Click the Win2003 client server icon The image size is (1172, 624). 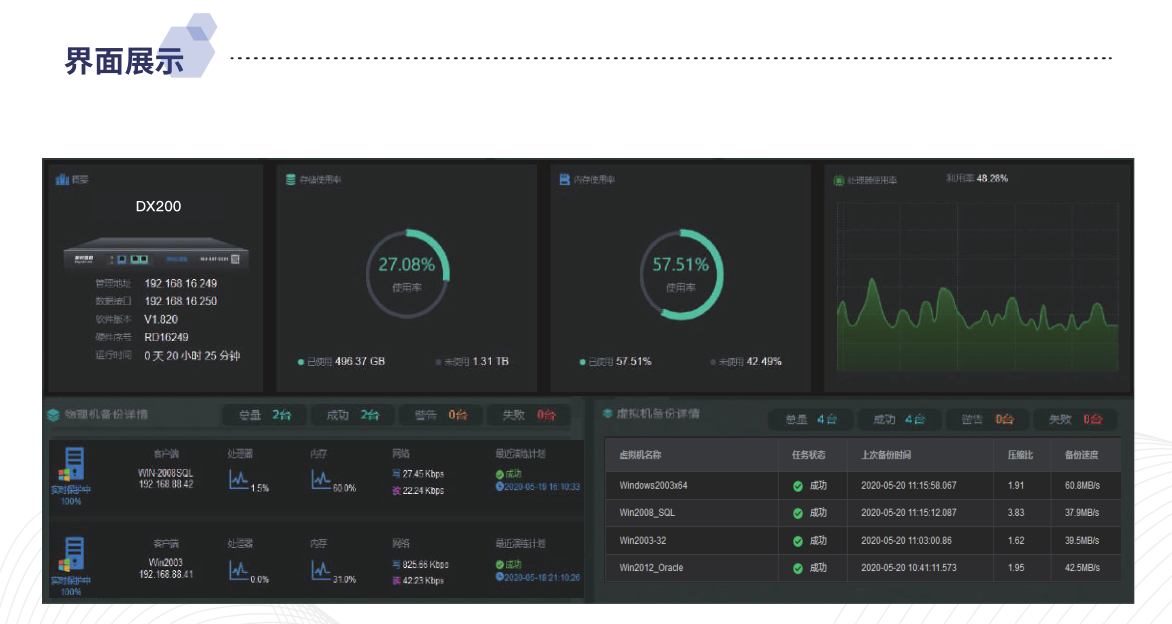(x=73, y=554)
